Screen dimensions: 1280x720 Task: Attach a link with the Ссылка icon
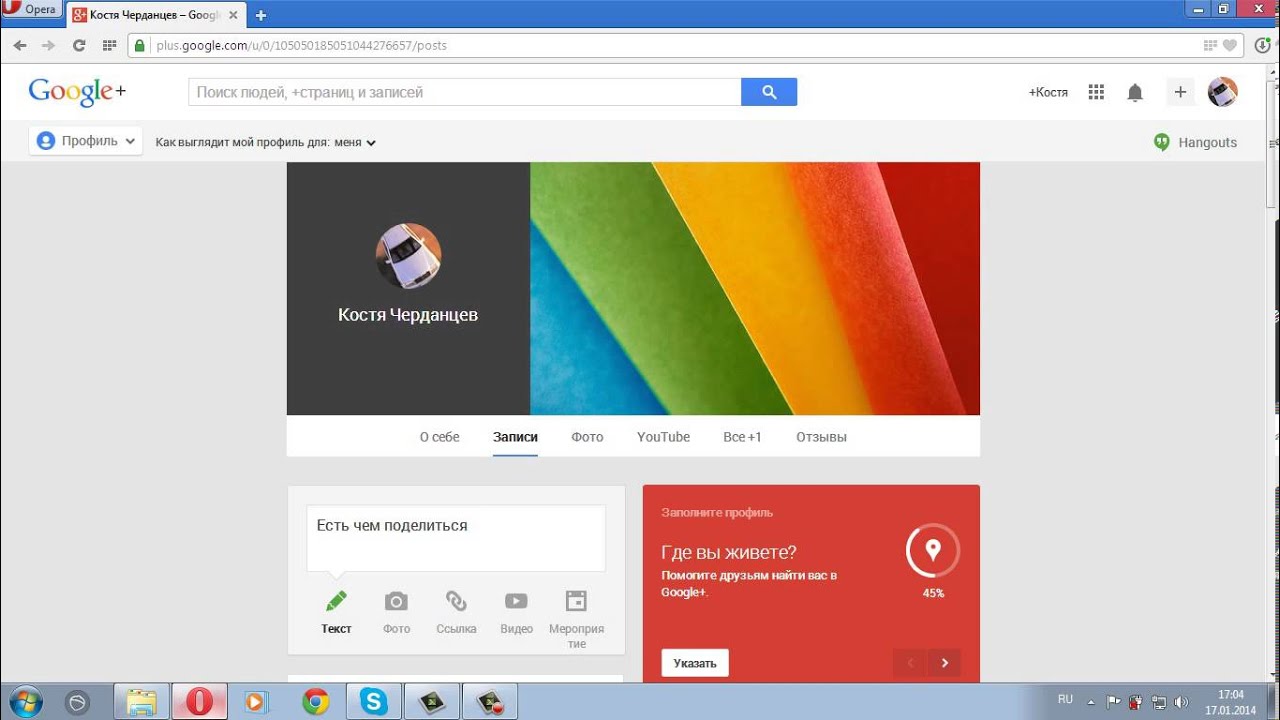pyautogui.click(x=456, y=601)
